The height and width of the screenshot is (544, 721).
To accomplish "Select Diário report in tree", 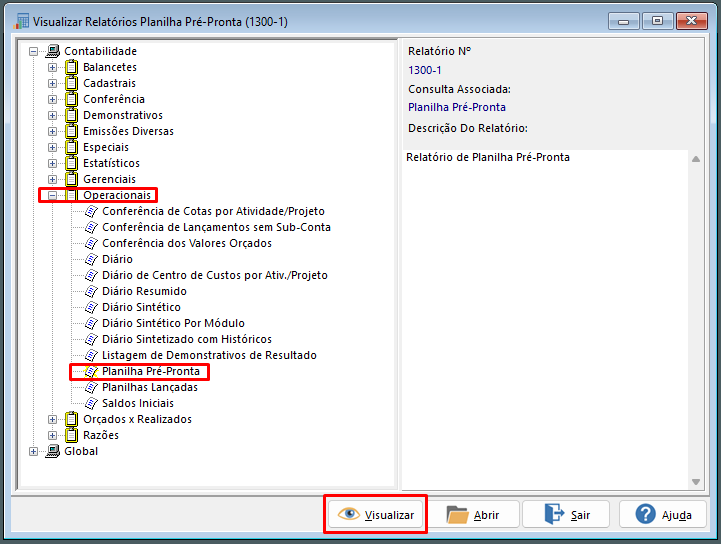I will tap(117, 259).
